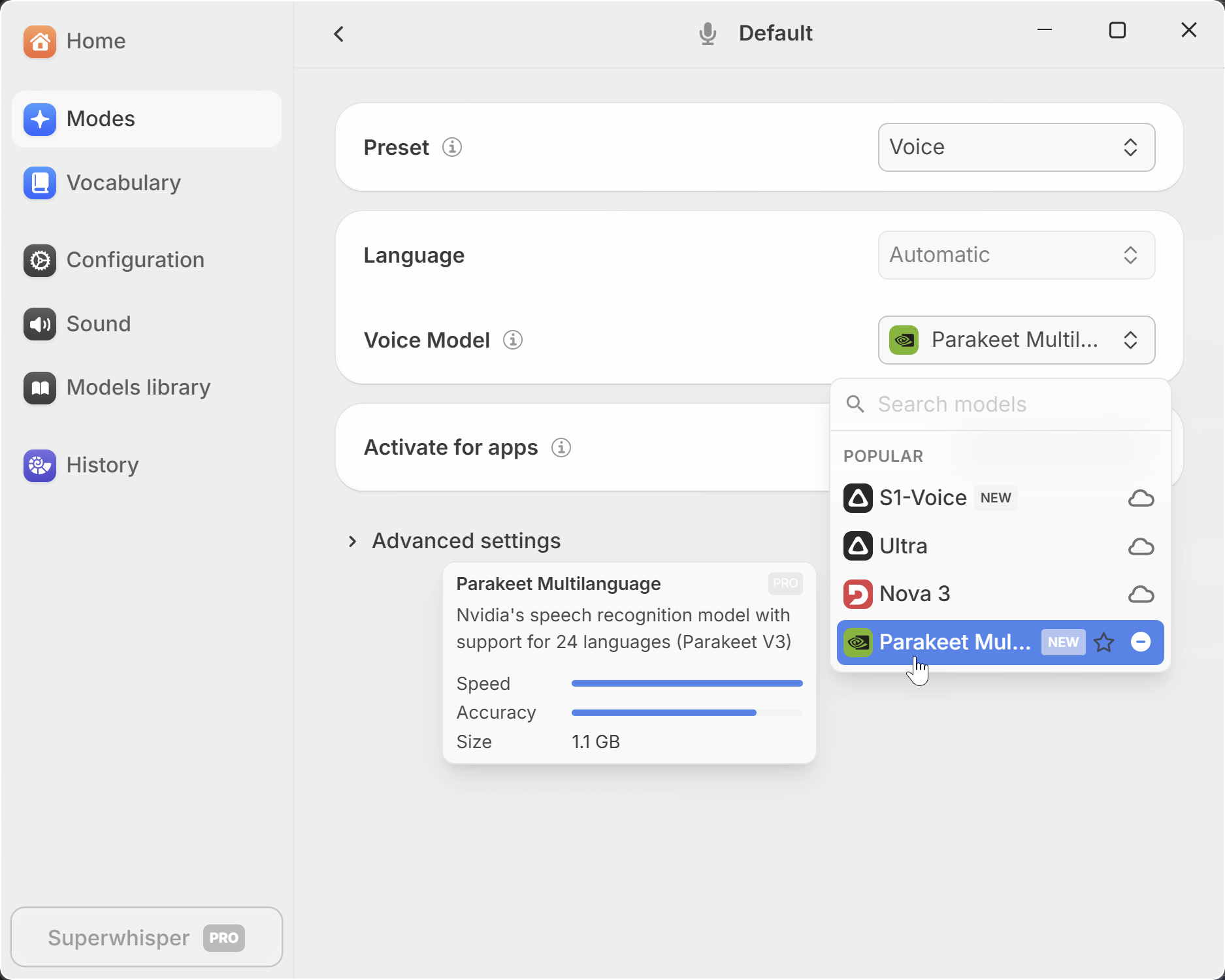The width and height of the screenshot is (1225, 980).
Task: Click the NEW badge on Parakeet row
Action: [x=1063, y=642]
